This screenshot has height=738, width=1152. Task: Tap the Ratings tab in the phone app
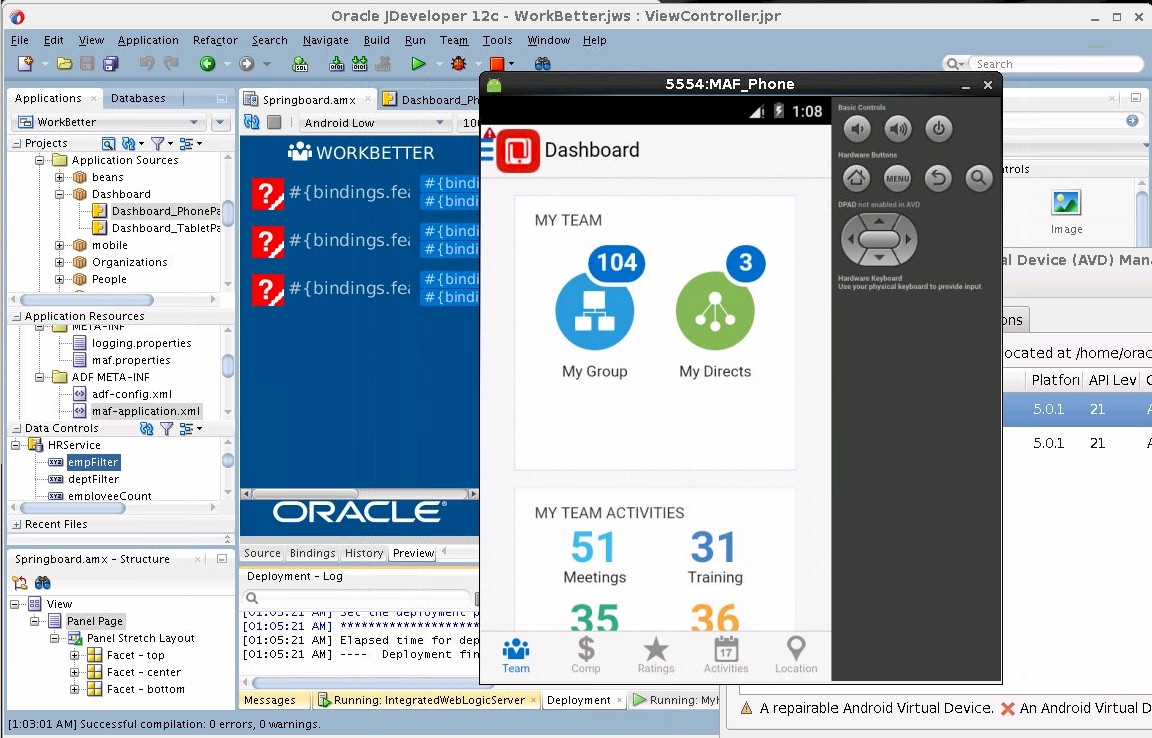655,654
